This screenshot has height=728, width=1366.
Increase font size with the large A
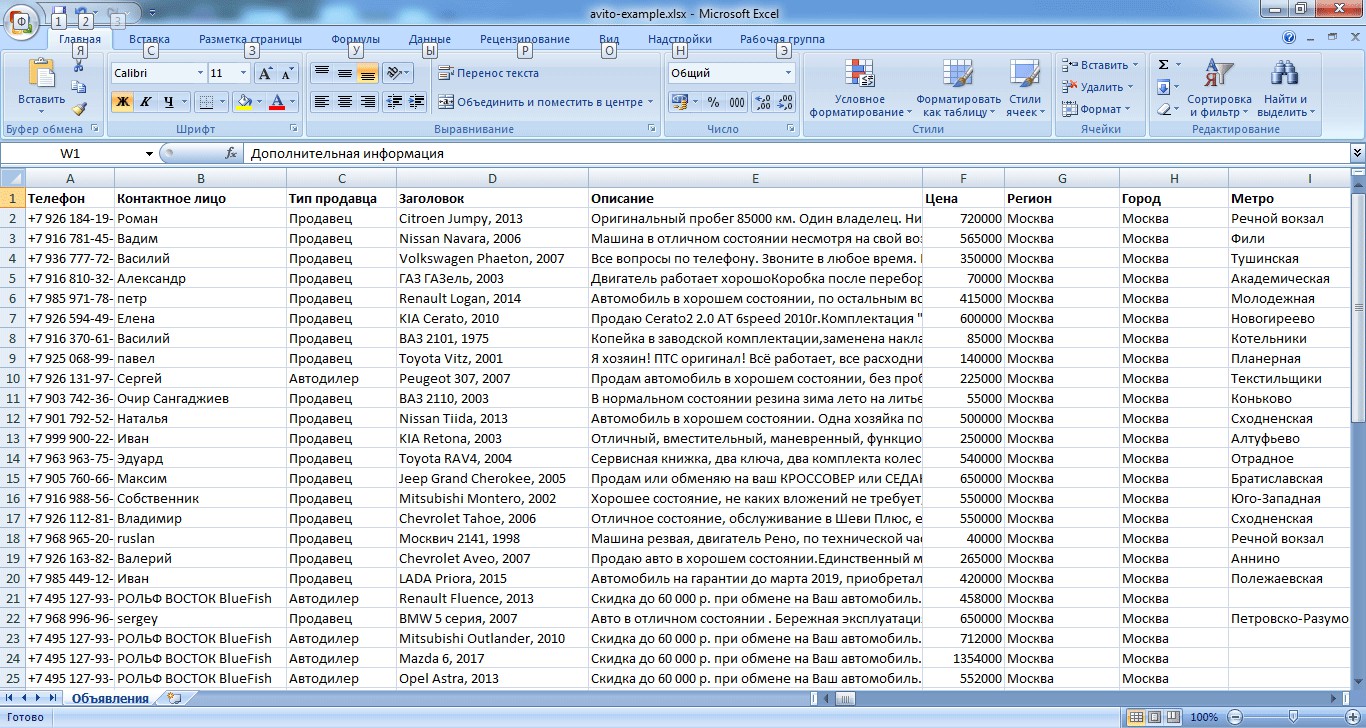click(265, 73)
